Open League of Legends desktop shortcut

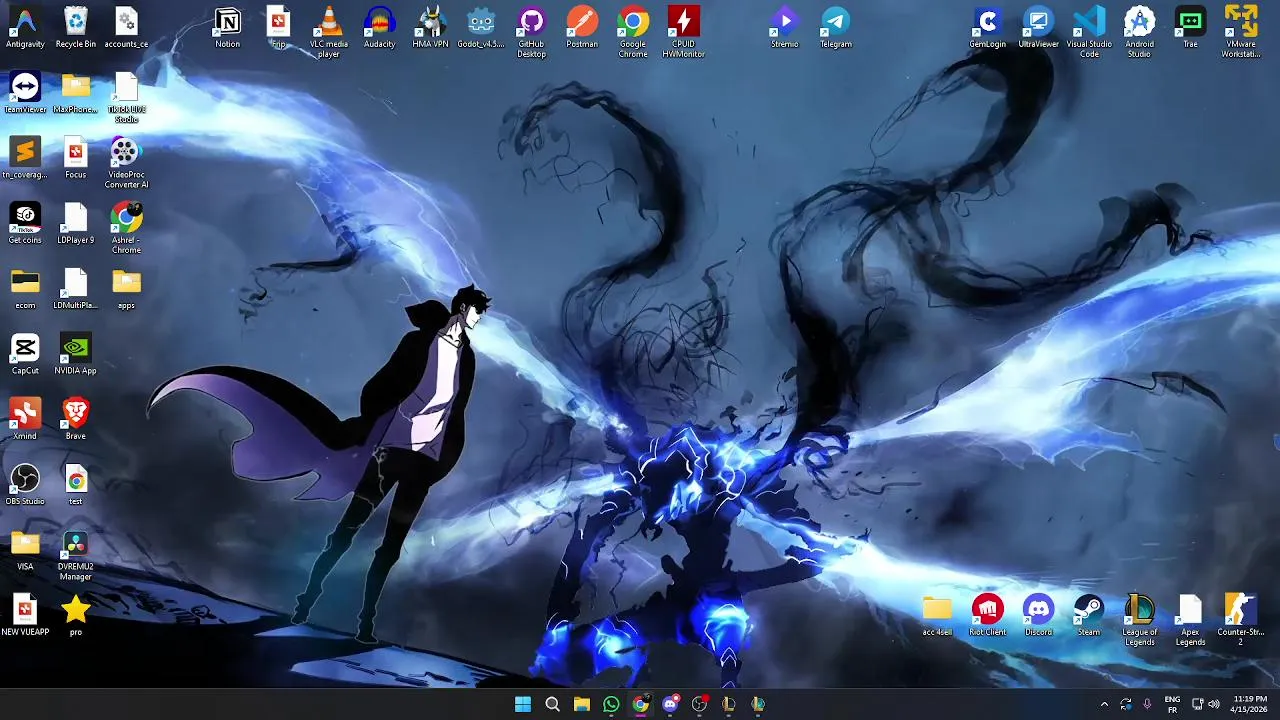pyautogui.click(x=1139, y=620)
